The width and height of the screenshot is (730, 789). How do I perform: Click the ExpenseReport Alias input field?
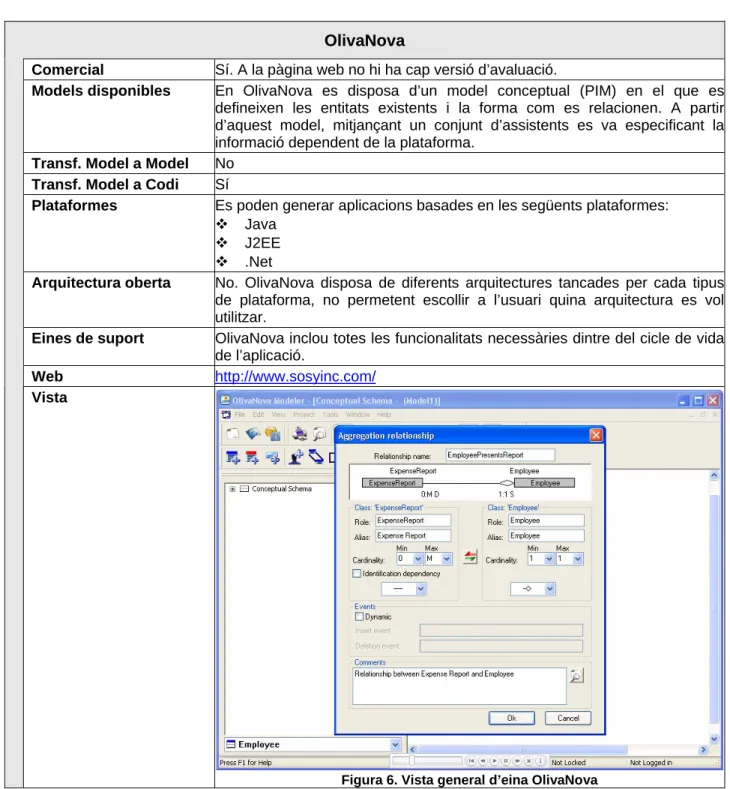(x=413, y=535)
